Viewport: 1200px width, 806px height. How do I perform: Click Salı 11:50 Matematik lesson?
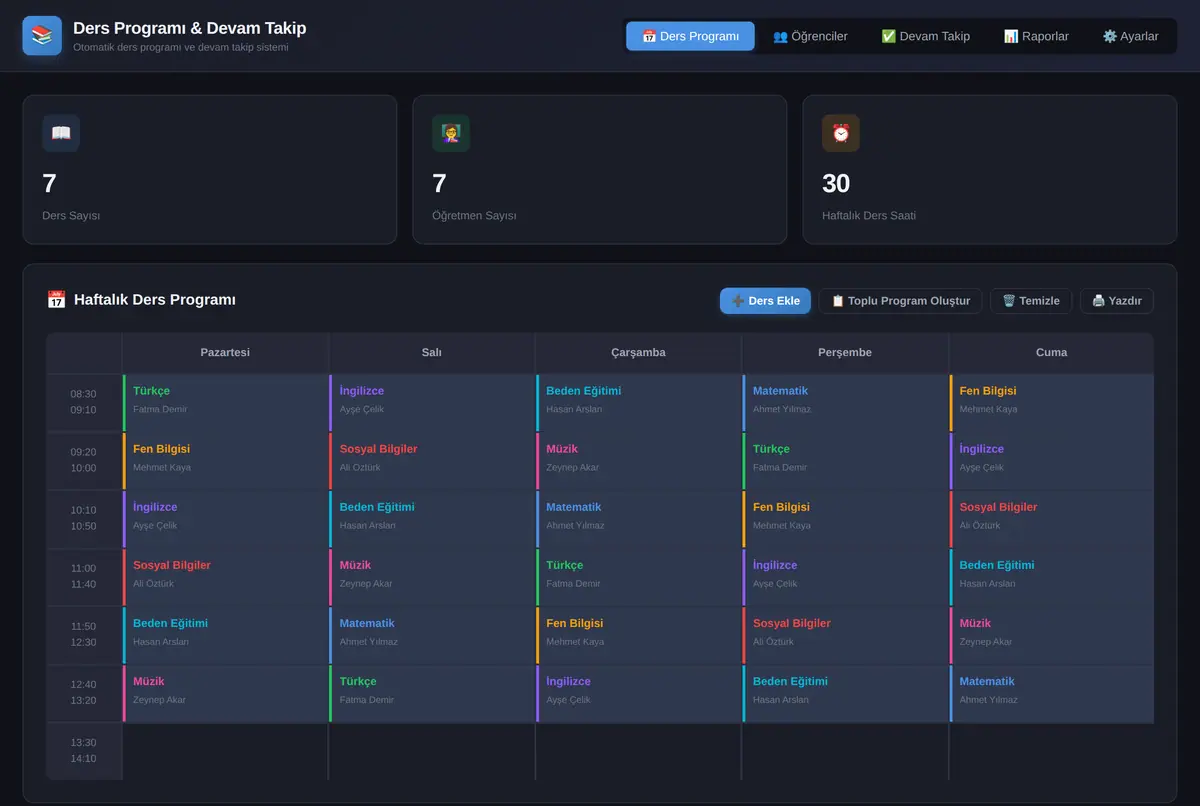pos(432,635)
